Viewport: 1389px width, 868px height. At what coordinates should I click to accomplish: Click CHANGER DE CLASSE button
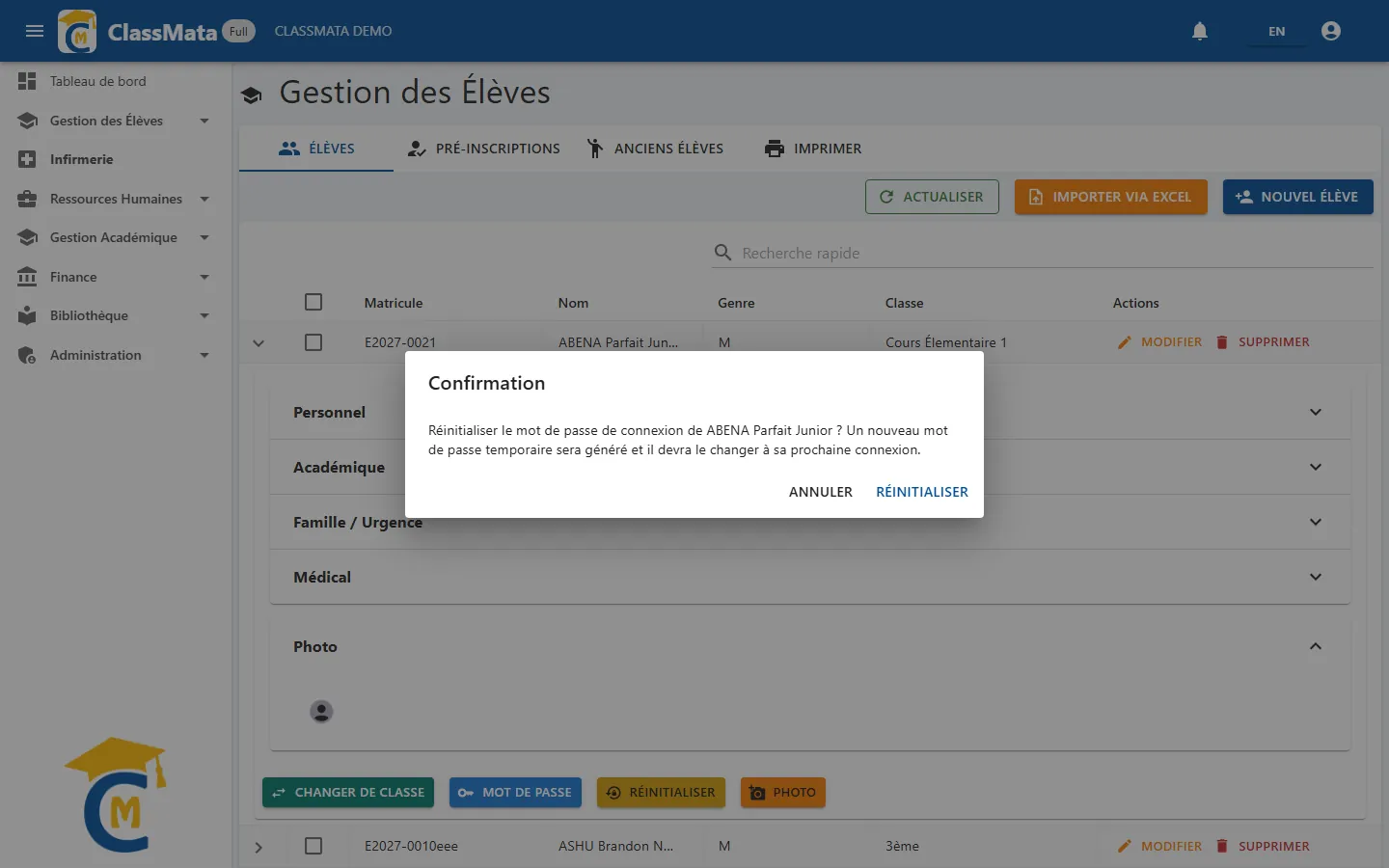point(348,793)
